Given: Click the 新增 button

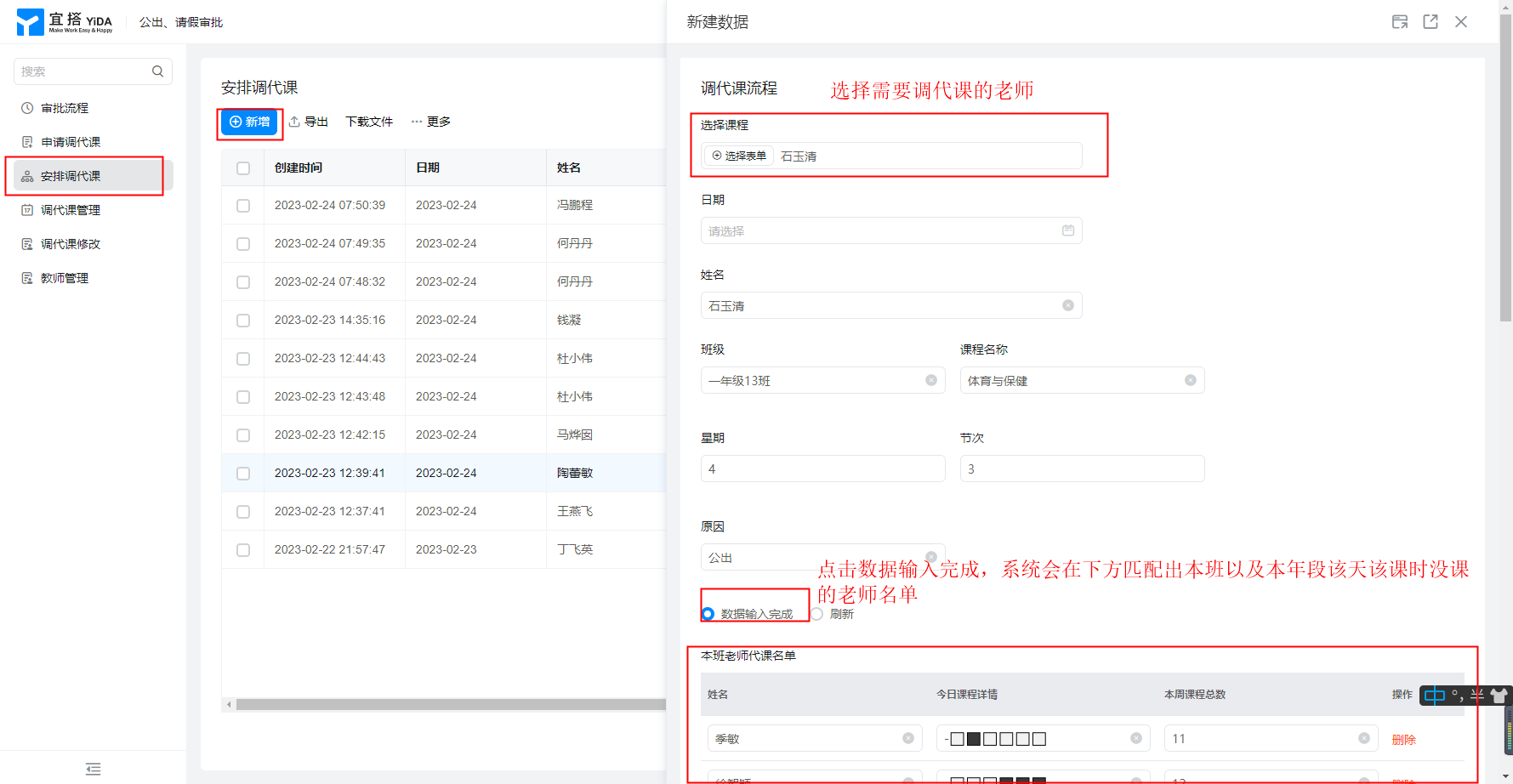Looking at the screenshot, I should click(249, 122).
